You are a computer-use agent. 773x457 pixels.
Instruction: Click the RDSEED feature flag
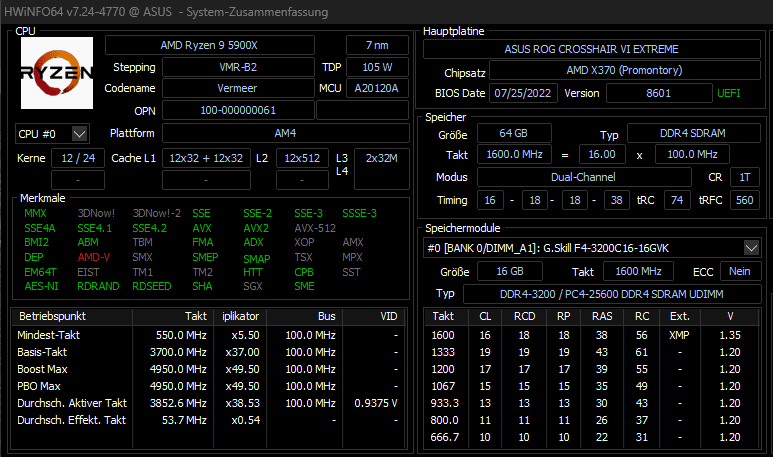(x=152, y=286)
